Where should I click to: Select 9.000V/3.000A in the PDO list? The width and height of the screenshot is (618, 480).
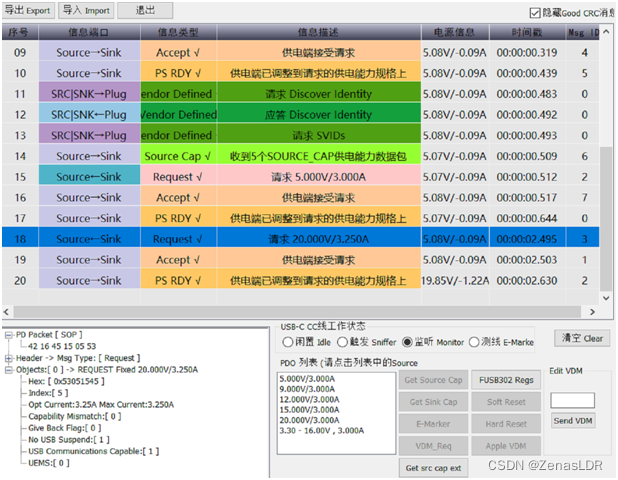[x=307, y=389]
